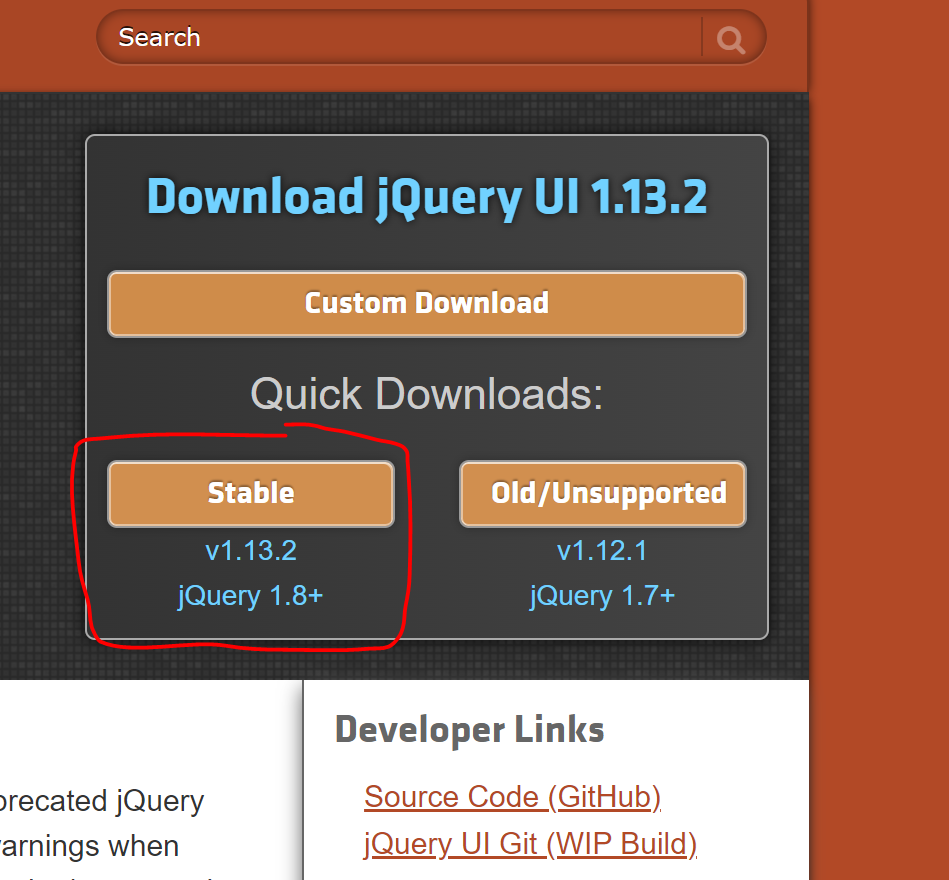Follow the v1.13.2 version link
Screen dimensions: 949x880
pos(251,551)
